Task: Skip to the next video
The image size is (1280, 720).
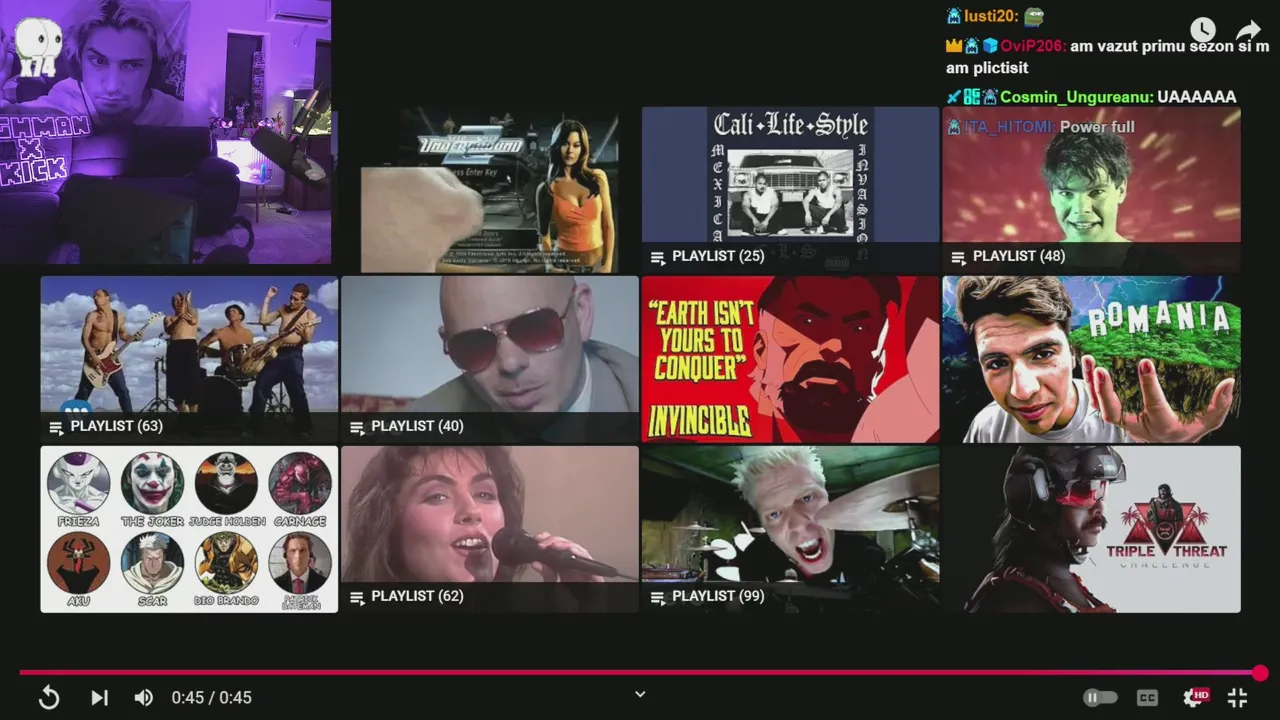Action: [99, 698]
